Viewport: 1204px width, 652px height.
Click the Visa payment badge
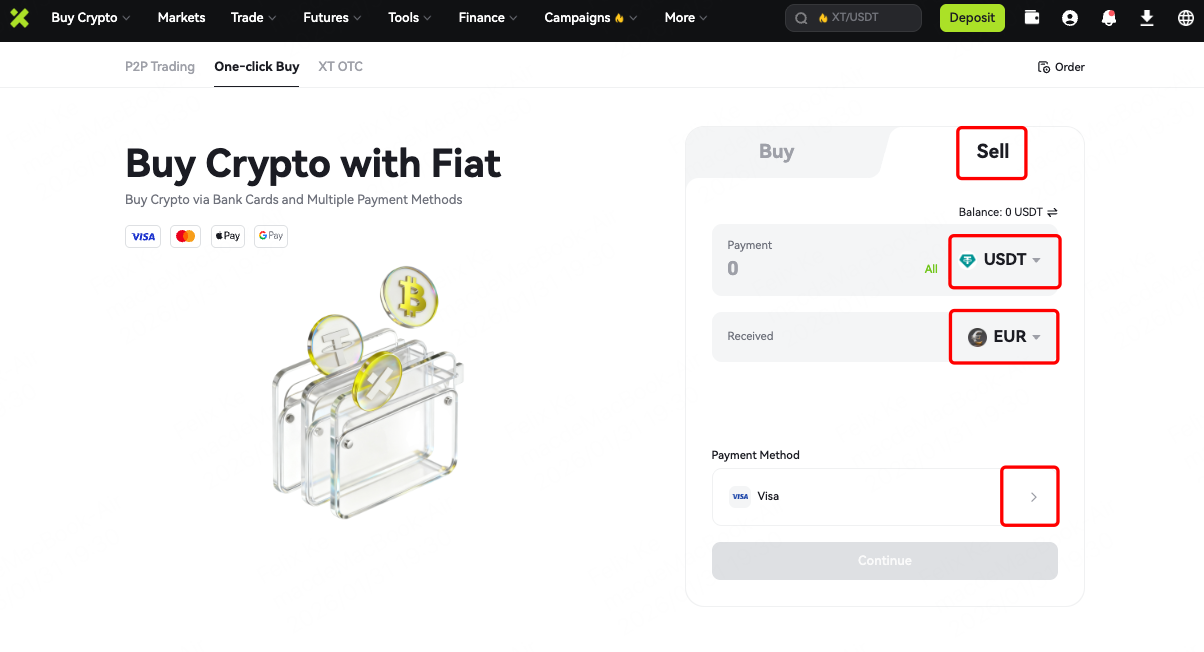[142, 235]
